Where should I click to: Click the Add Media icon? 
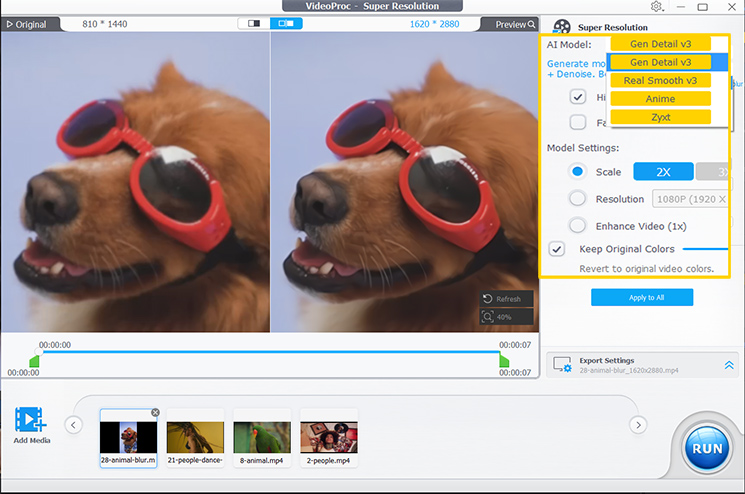(31, 420)
